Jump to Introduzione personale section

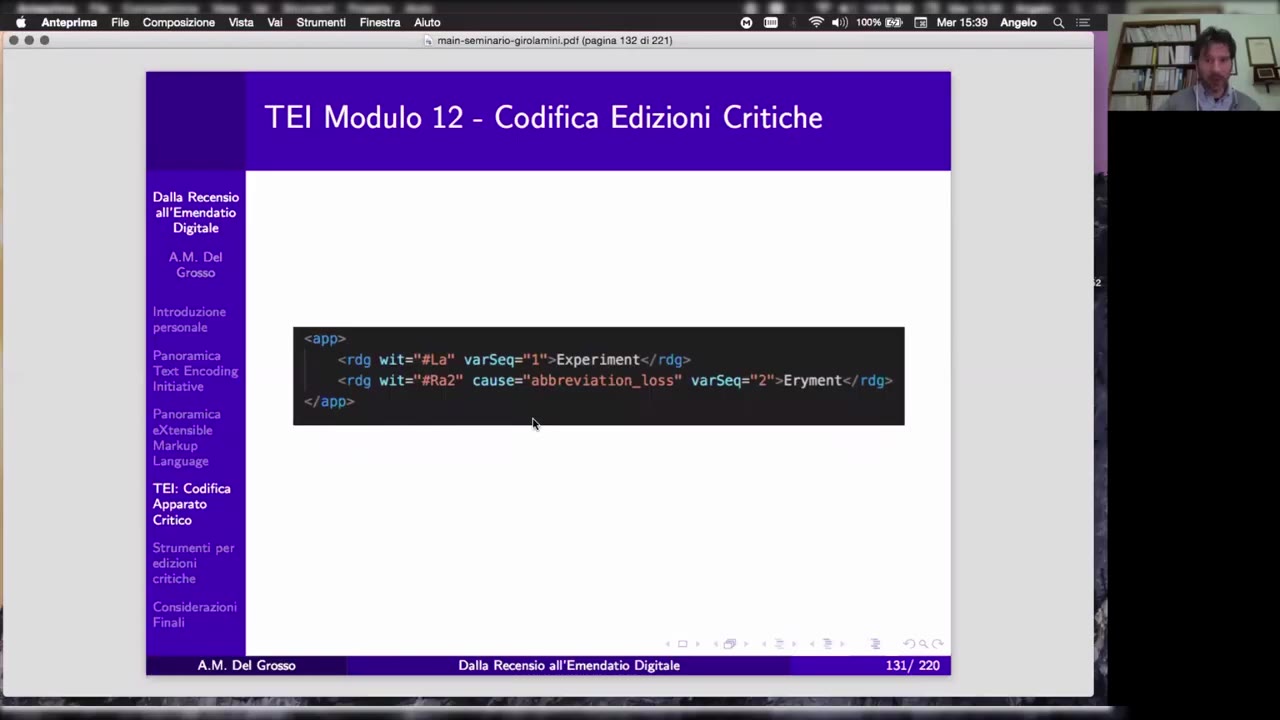point(189,320)
